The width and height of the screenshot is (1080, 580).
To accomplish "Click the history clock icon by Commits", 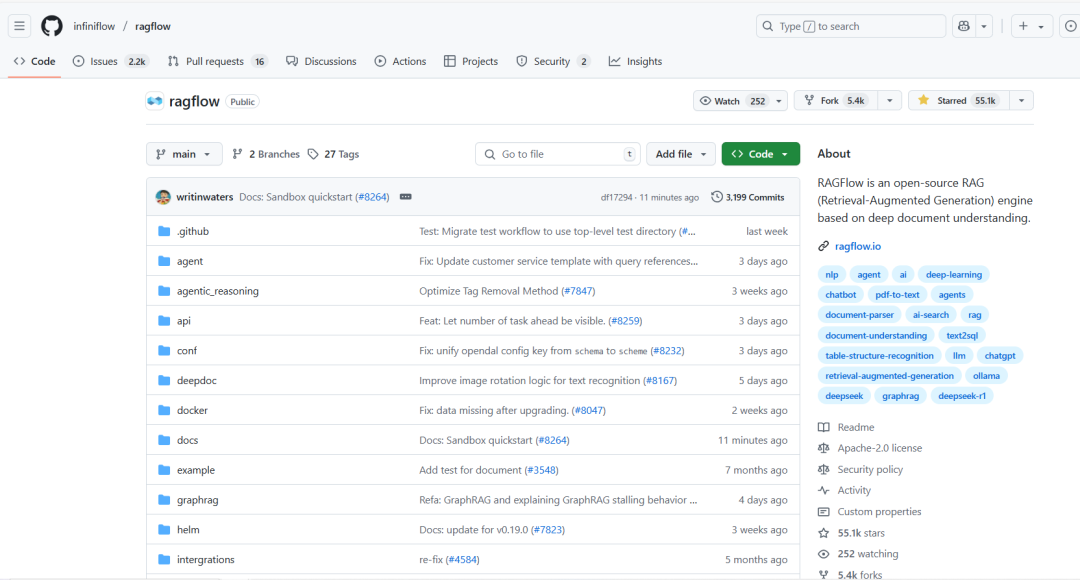I will (717, 197).
